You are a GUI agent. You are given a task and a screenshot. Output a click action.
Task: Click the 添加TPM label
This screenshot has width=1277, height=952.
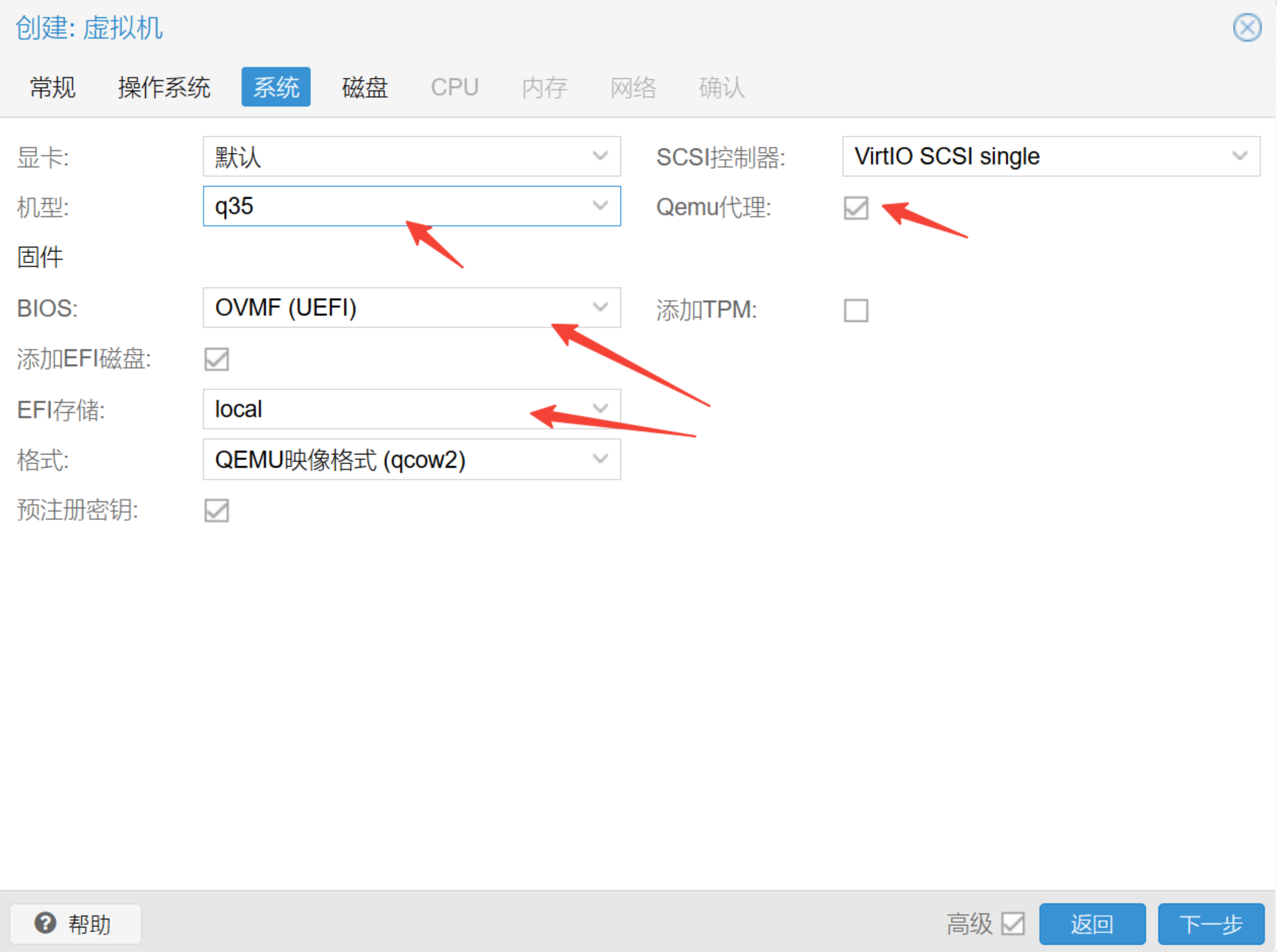[x=707, y=310]
